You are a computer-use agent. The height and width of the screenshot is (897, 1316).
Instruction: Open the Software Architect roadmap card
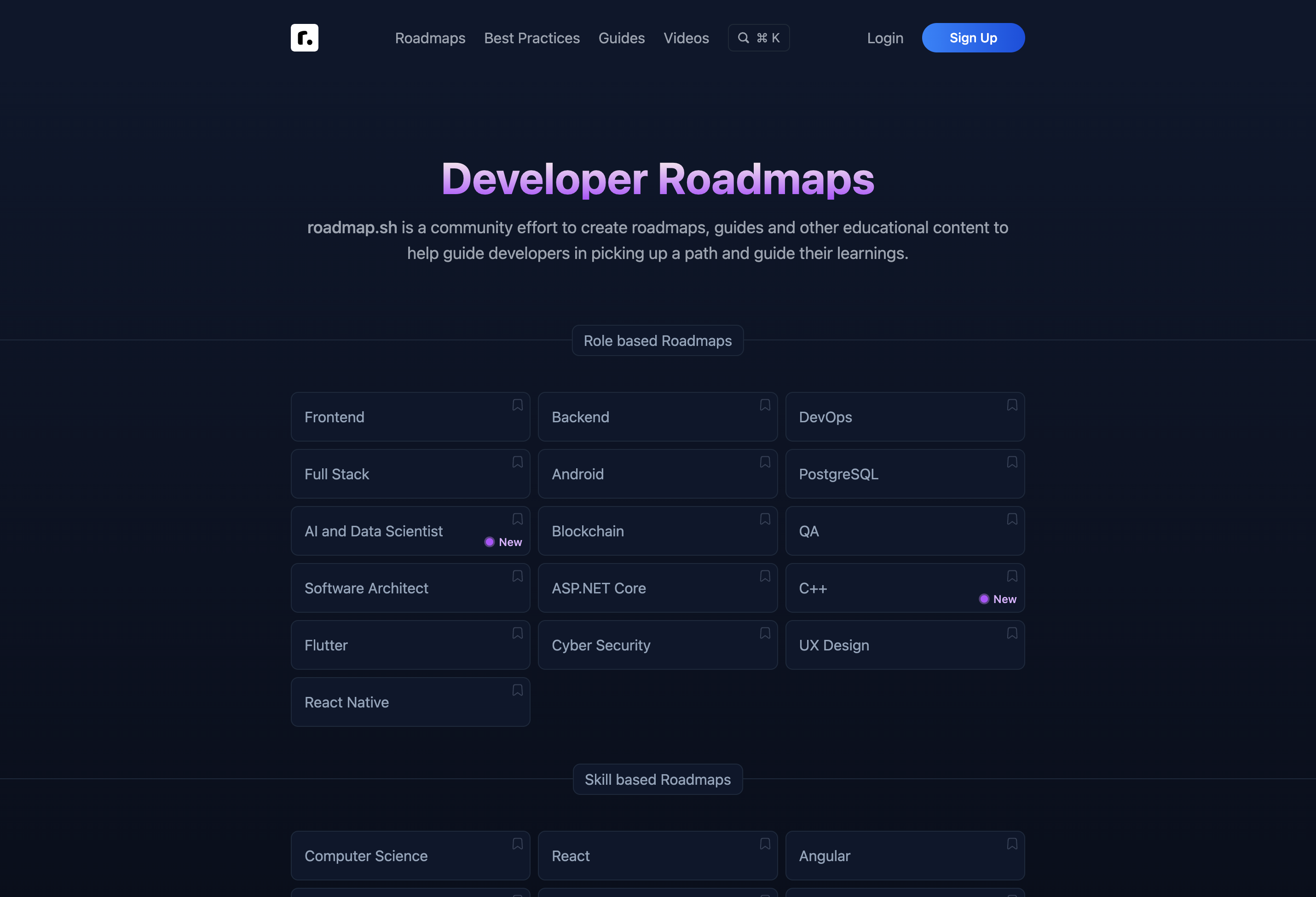click(x=410, y=588)
